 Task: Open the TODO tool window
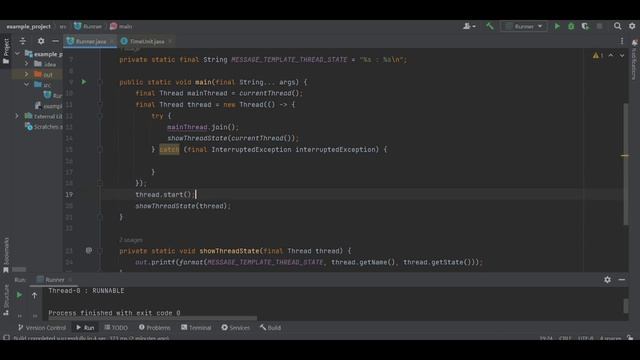coord(116,327)
